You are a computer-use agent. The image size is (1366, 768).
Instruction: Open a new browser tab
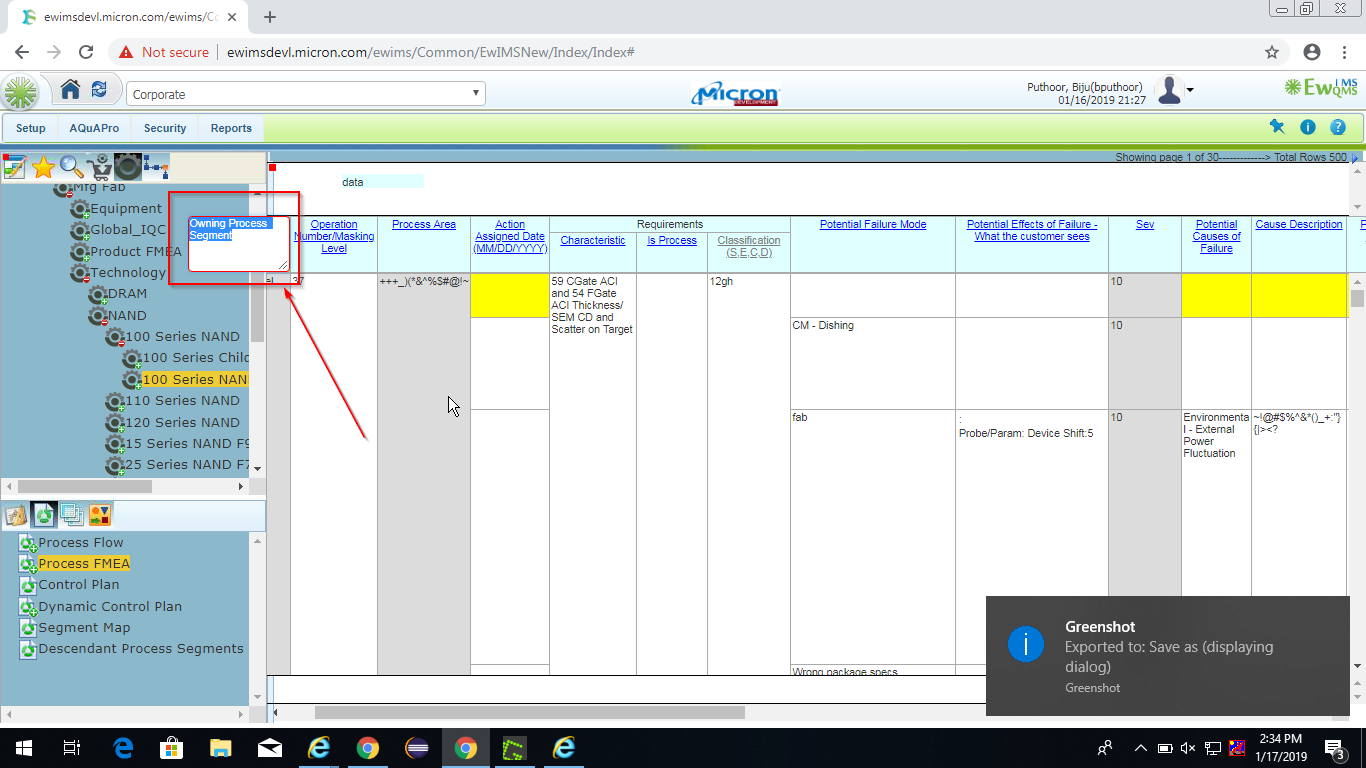point(270,17)
